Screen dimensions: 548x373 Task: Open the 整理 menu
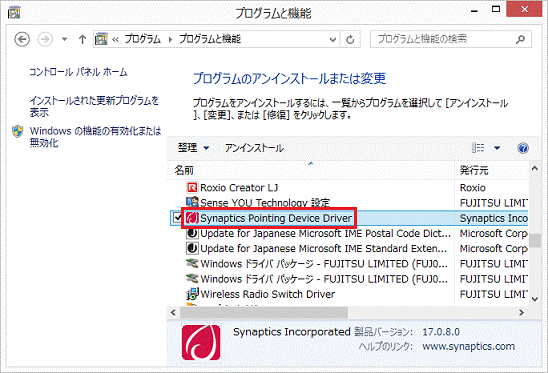coord(193,148)
